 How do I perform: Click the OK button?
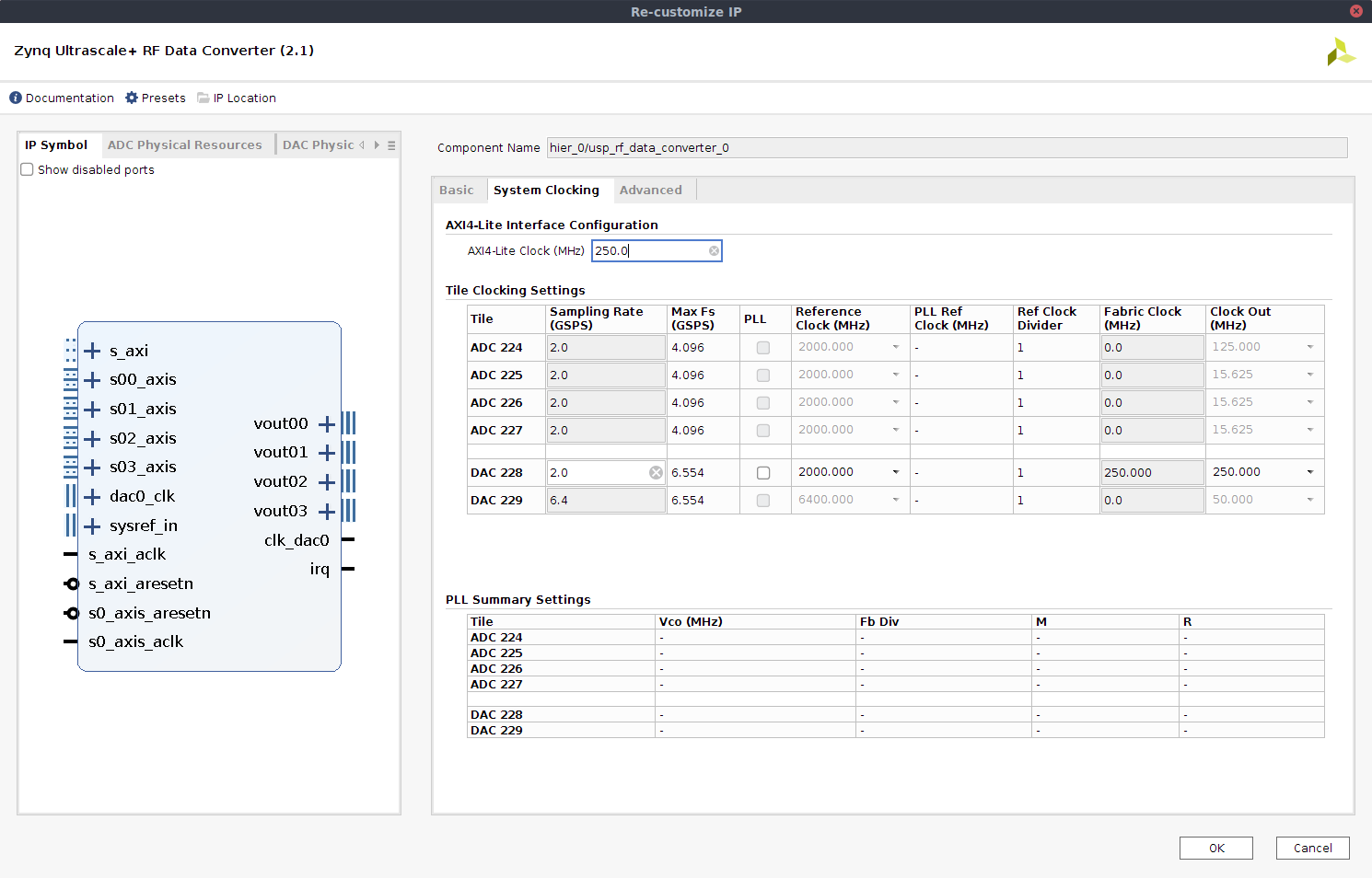click(x=1216, y=849)
